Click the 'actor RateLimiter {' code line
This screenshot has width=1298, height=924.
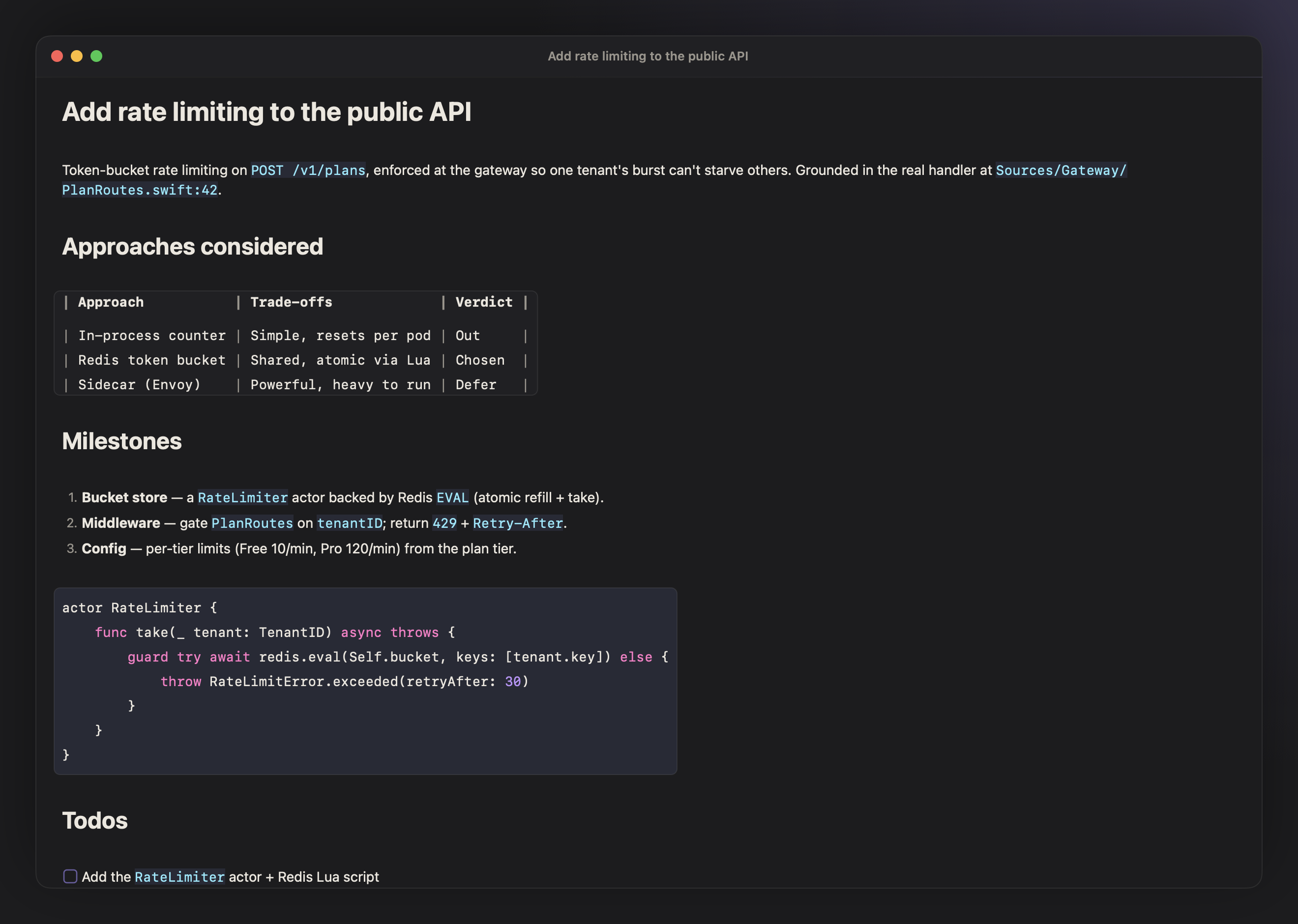(140, 607)
